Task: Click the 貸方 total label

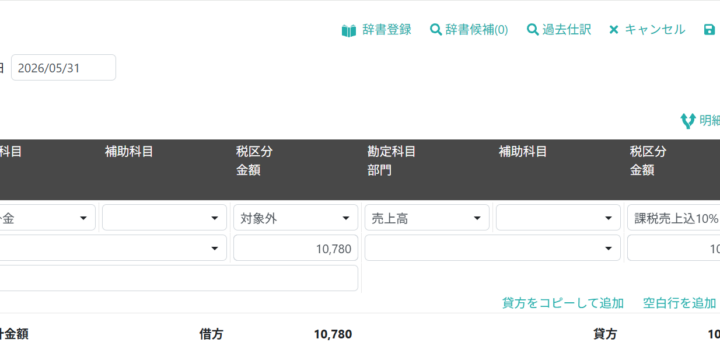Action: pyautogui.click(x=605, y=334)
